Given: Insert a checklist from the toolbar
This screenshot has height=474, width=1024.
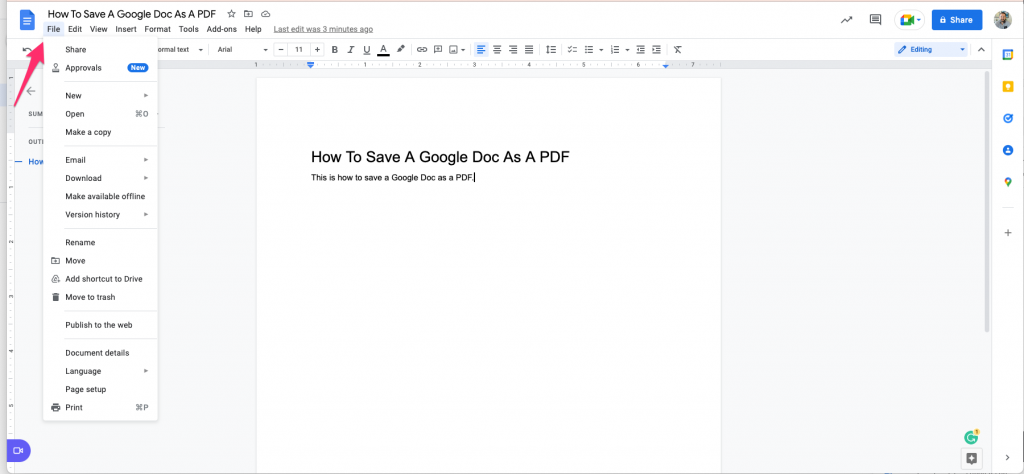Looking at the screenshot, I should click(573, 50).
